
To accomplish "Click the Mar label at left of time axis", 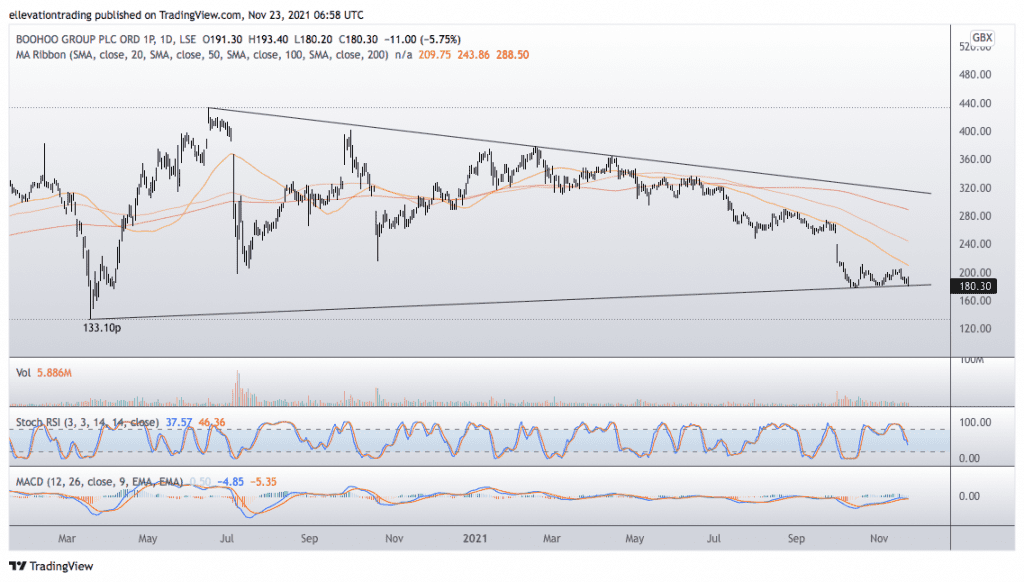I will pos(67,539).
